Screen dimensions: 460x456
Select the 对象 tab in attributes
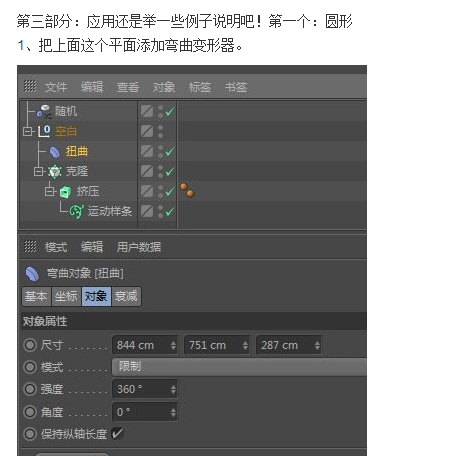pos(96,296)
